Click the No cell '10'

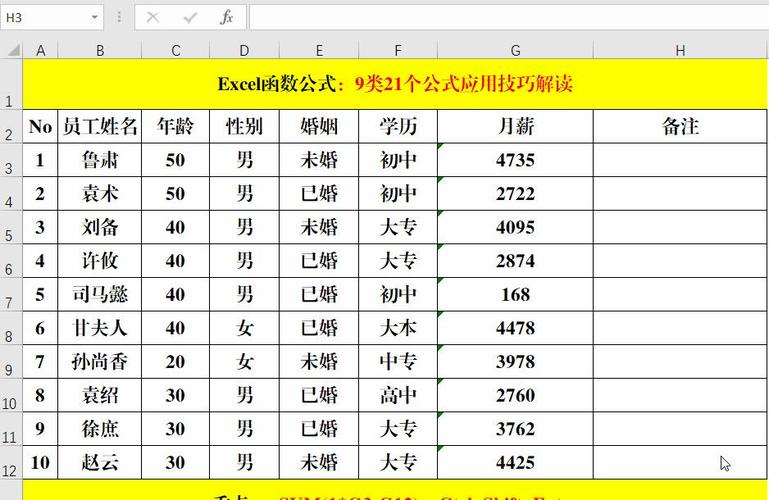click(41, 463)
